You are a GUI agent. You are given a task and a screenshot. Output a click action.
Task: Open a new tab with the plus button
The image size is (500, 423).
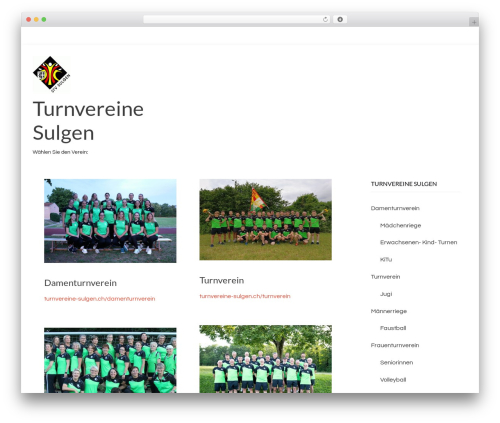474,22
